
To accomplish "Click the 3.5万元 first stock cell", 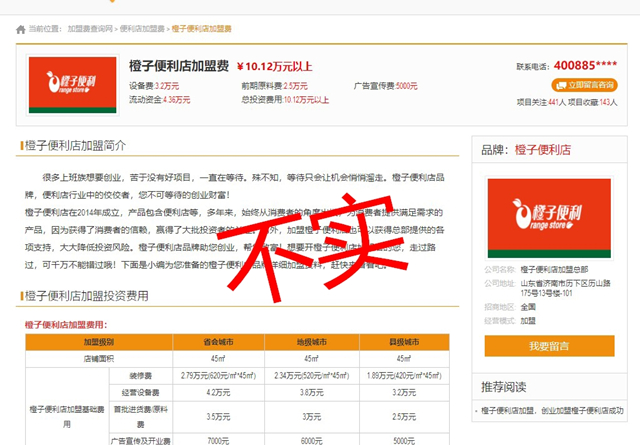I will pos(218,417).
